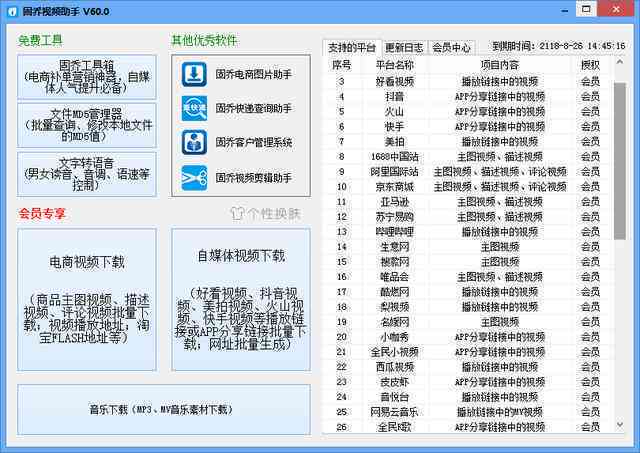Click the 固乔视频剪辑助手 scissors icon
Image resolution: width=640 pixels, height=453 pixels.
pos(194,178)
